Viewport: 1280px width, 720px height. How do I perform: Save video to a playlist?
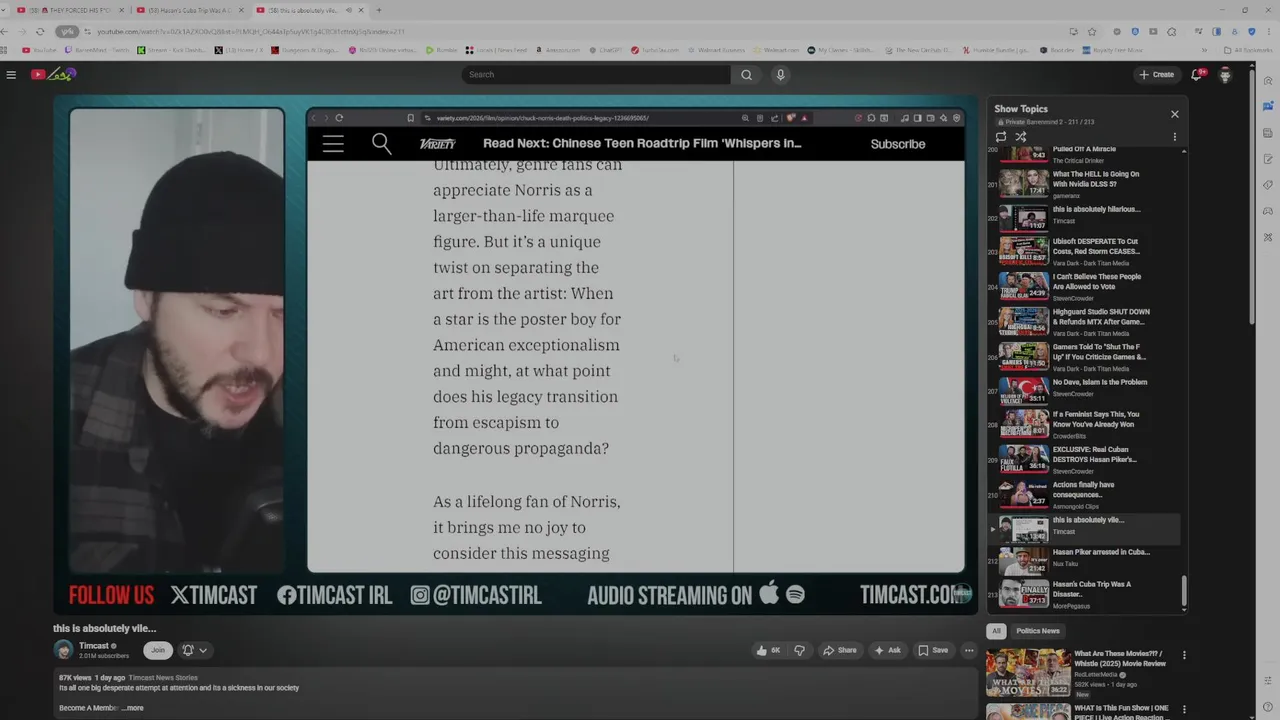pos(933,650)
